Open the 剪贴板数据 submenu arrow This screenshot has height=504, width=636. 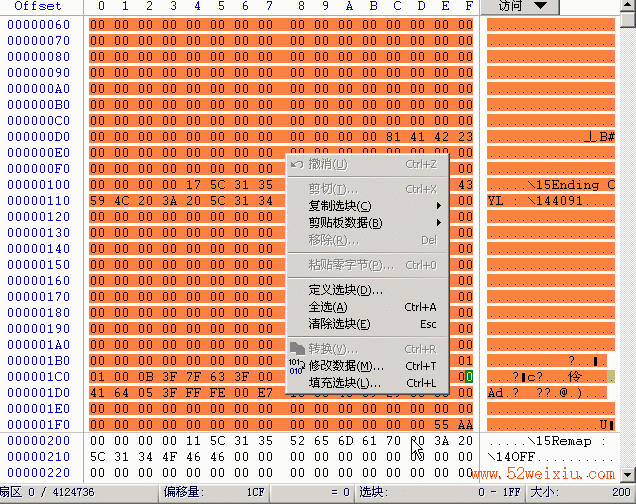(x=438, y=223)
